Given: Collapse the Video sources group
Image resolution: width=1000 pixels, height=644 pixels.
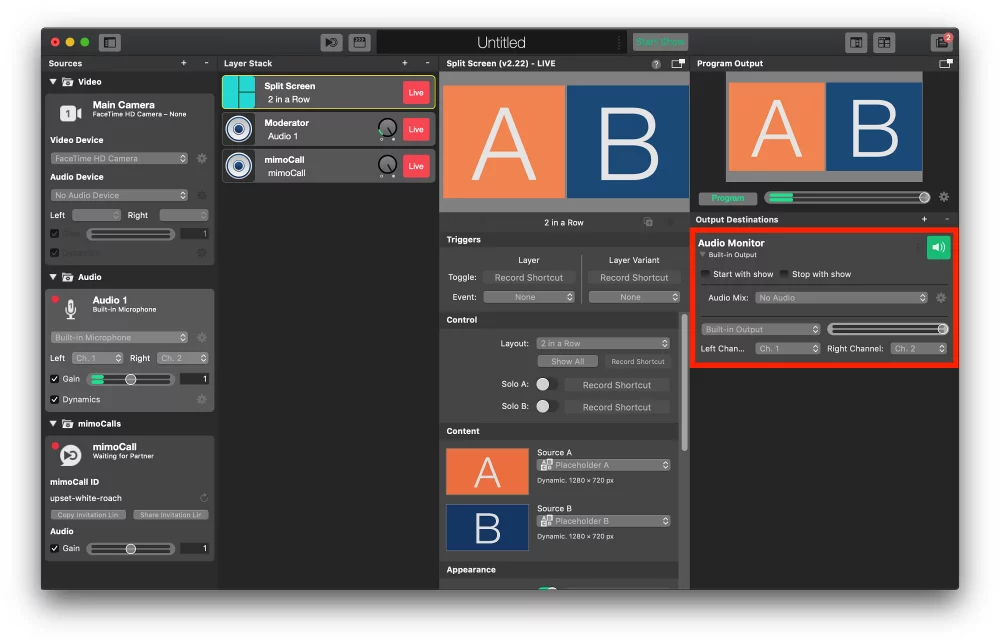Looking at the screenshot, I should [54, 82].
